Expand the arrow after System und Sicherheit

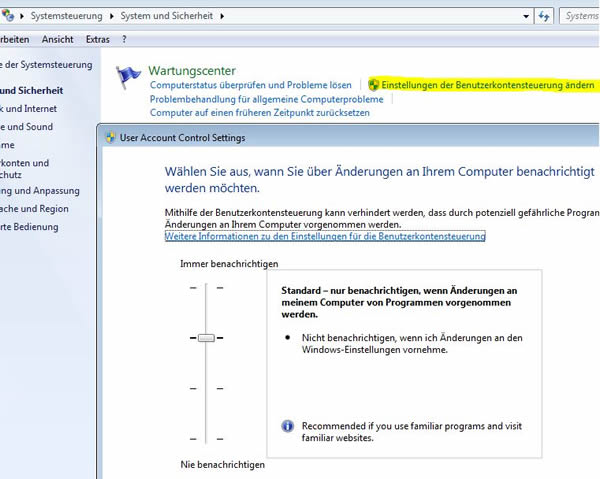(222, 16)
